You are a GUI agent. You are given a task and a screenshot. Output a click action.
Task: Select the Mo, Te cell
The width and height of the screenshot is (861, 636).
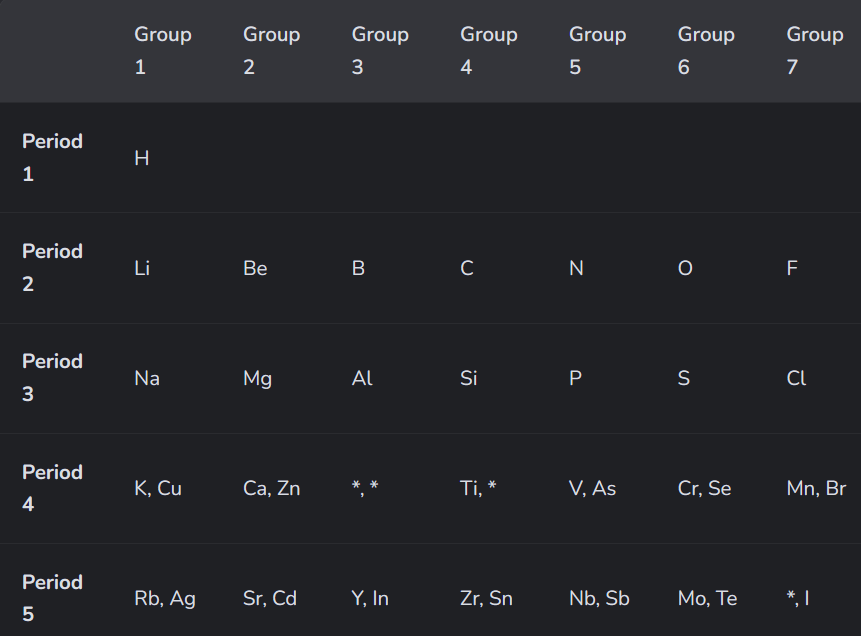(x=707, y=598)
